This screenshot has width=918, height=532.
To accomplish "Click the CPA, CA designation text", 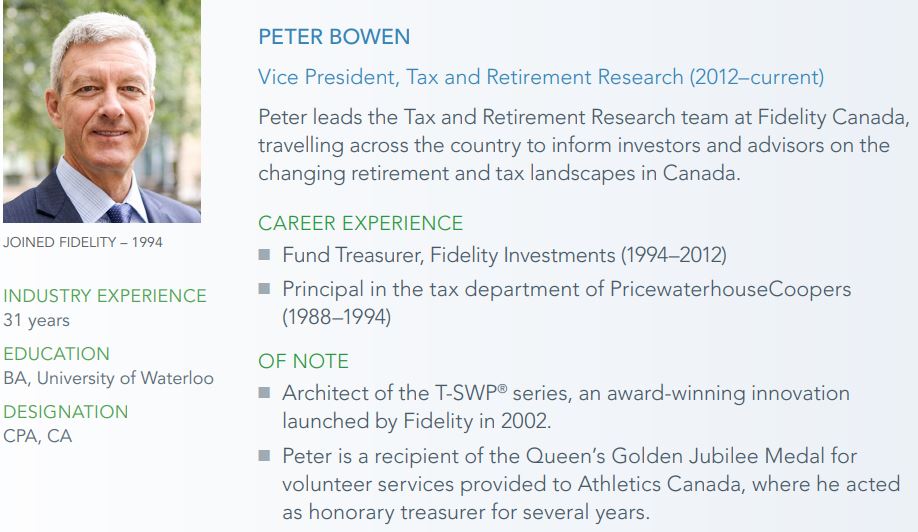I will (38, 437).
